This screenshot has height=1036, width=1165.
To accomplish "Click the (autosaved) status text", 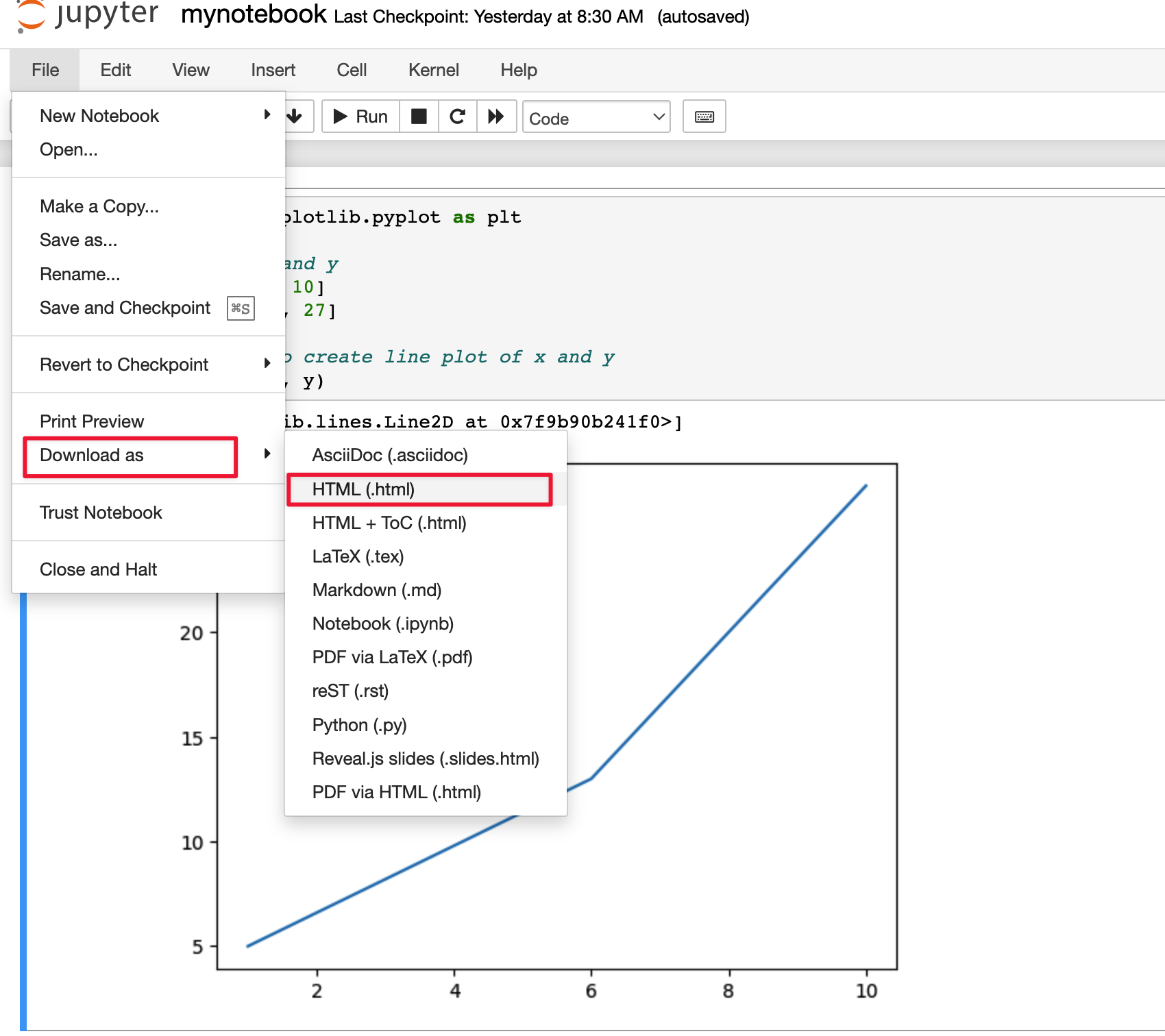I will pos(703,16).
